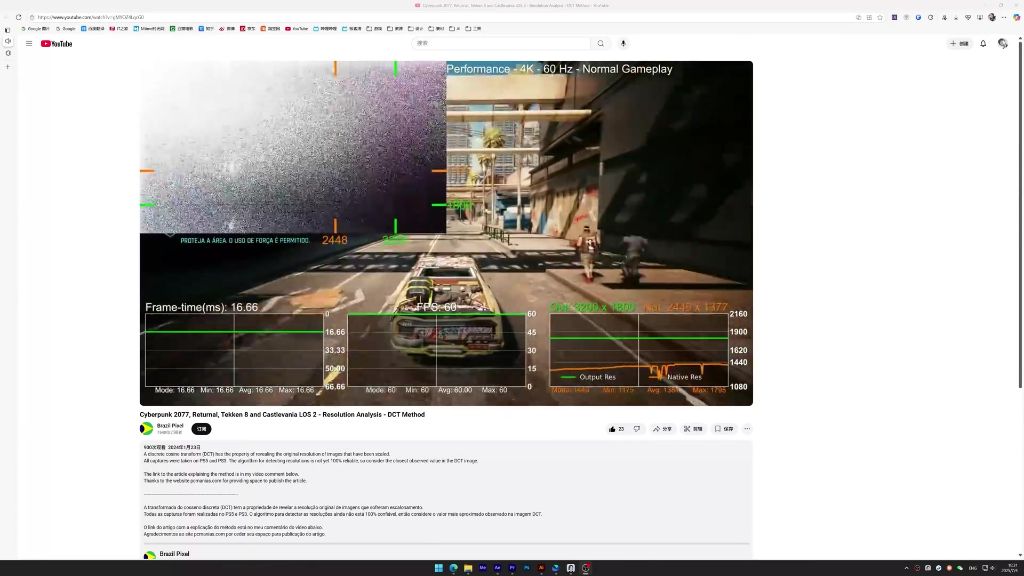Open the browser settings ellipsis menu
The height and width of the screenshot is (576, 1024).
[1004, 17]
